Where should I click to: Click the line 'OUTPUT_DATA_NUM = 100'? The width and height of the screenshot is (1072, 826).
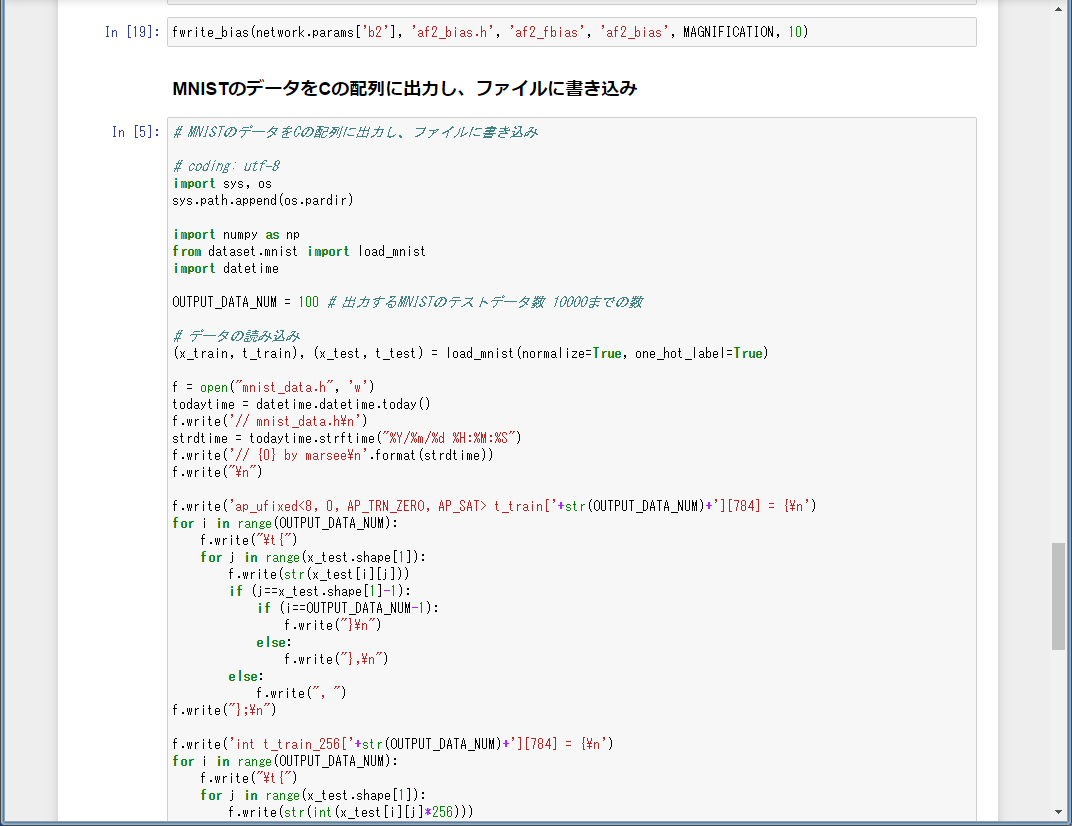tap(245, 302)
